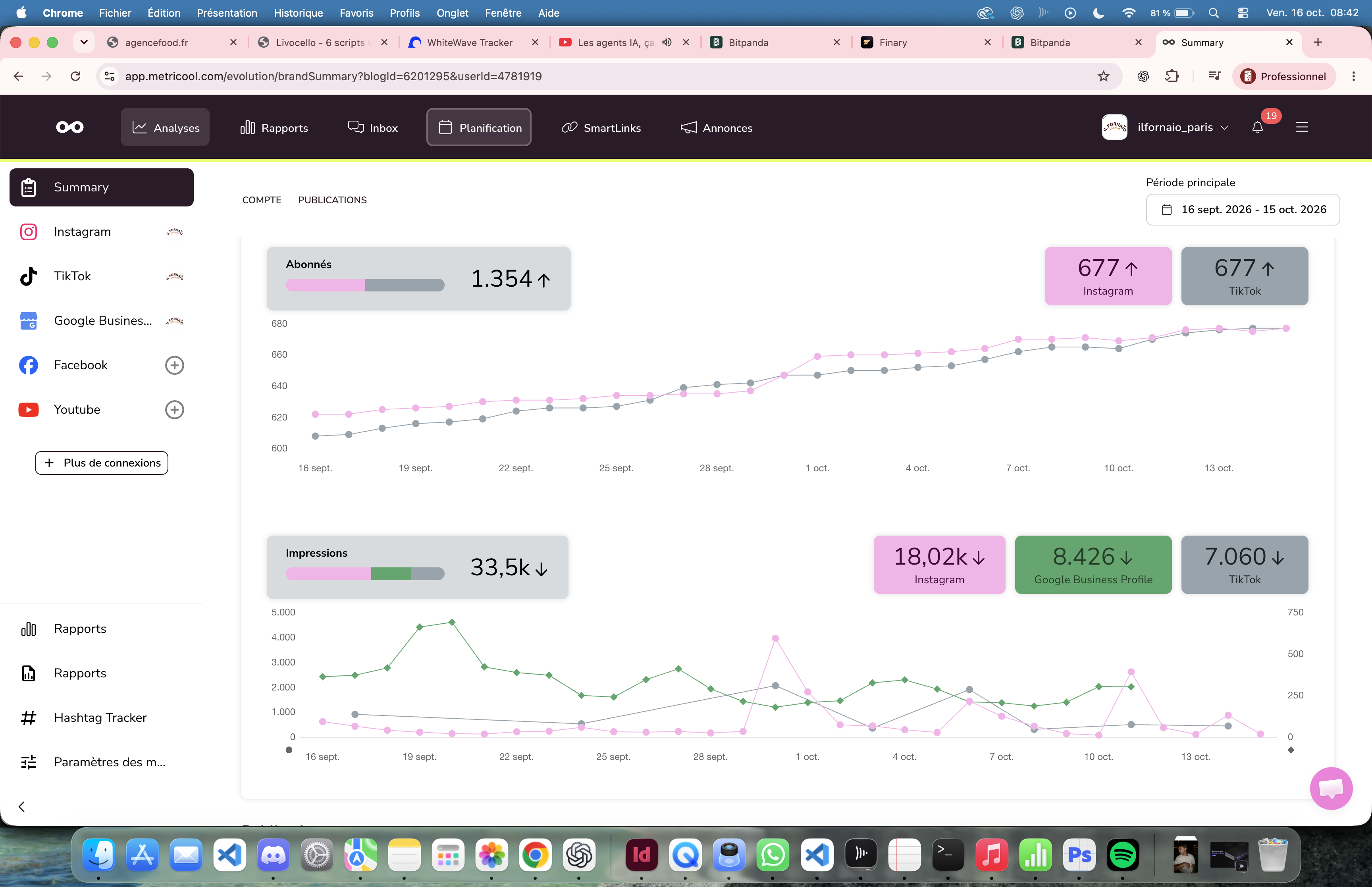This screenshot has height=887, width=1372.
Task: Toggle Instagram 677 followers series
Action: 1108,276
